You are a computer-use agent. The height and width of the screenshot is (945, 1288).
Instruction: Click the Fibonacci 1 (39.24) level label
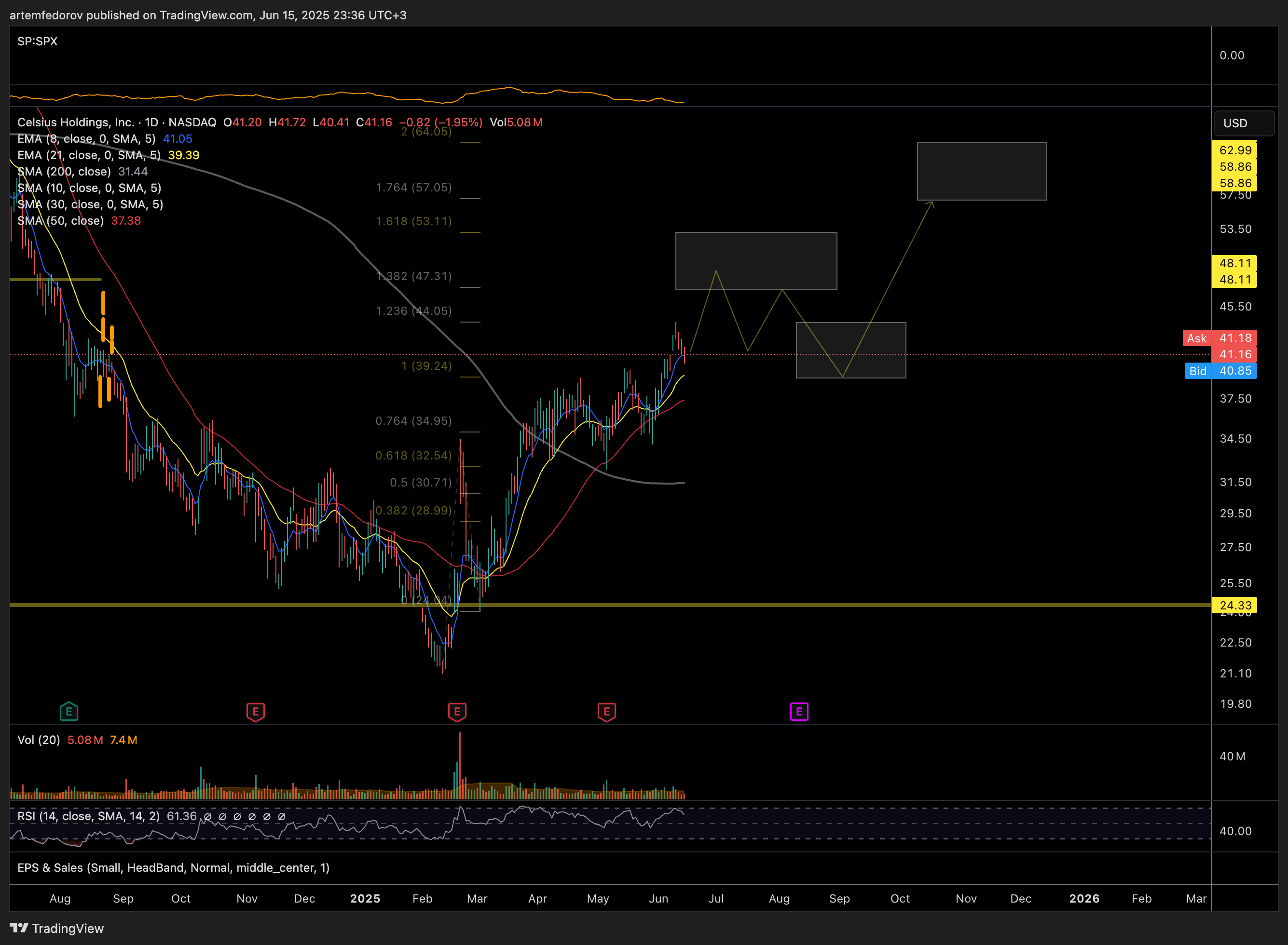426,365
